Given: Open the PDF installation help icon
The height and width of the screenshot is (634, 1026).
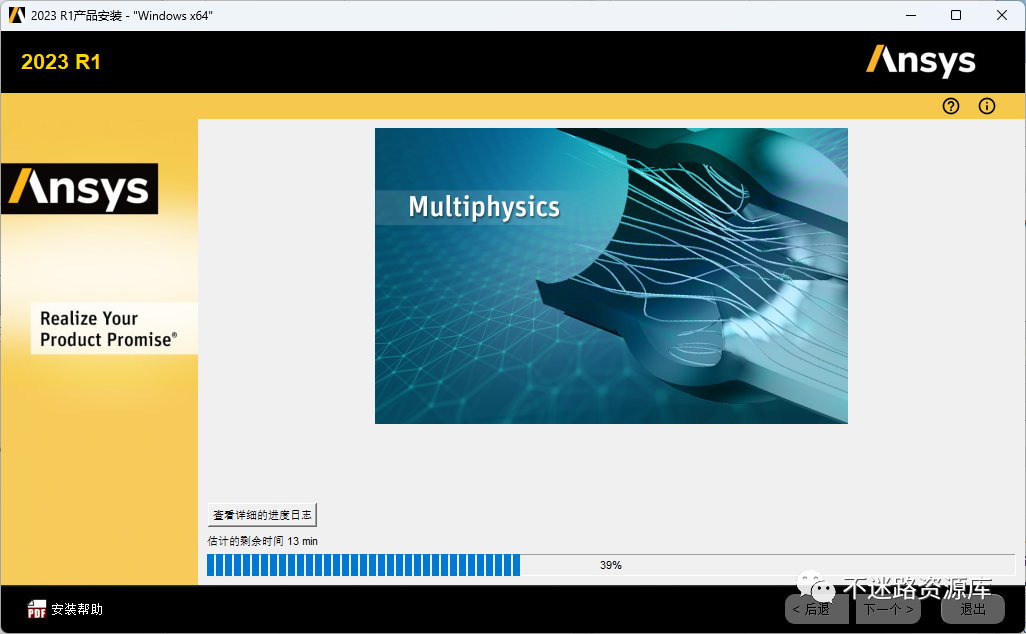Looking at the screenshot, I should click(37, 609).
